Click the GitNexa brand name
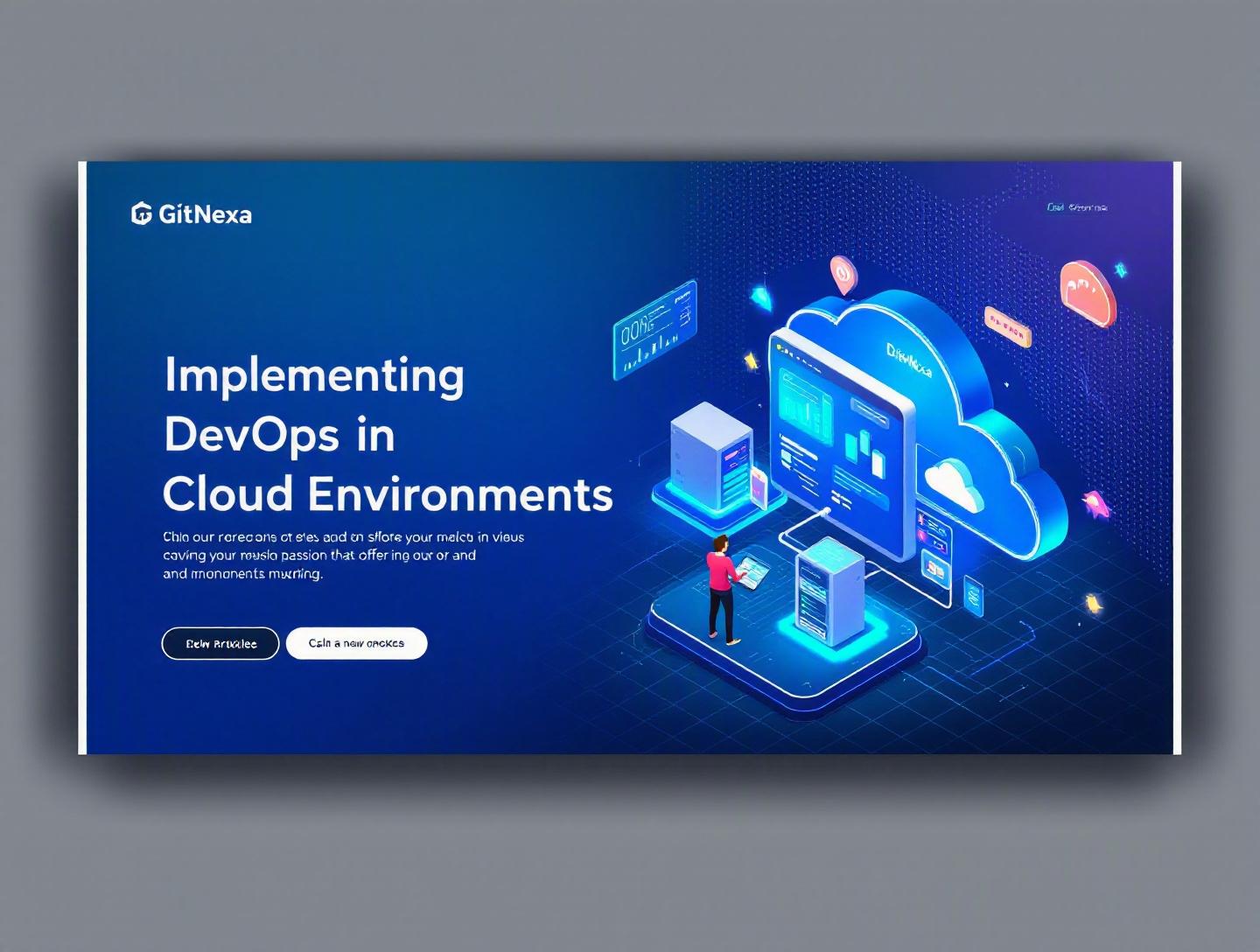 (x=205, y=214)
